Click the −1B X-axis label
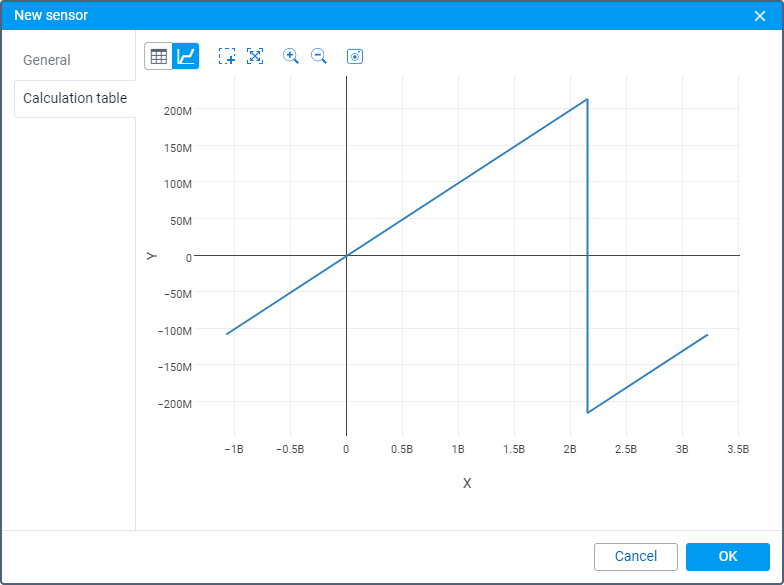 point(234,449)
